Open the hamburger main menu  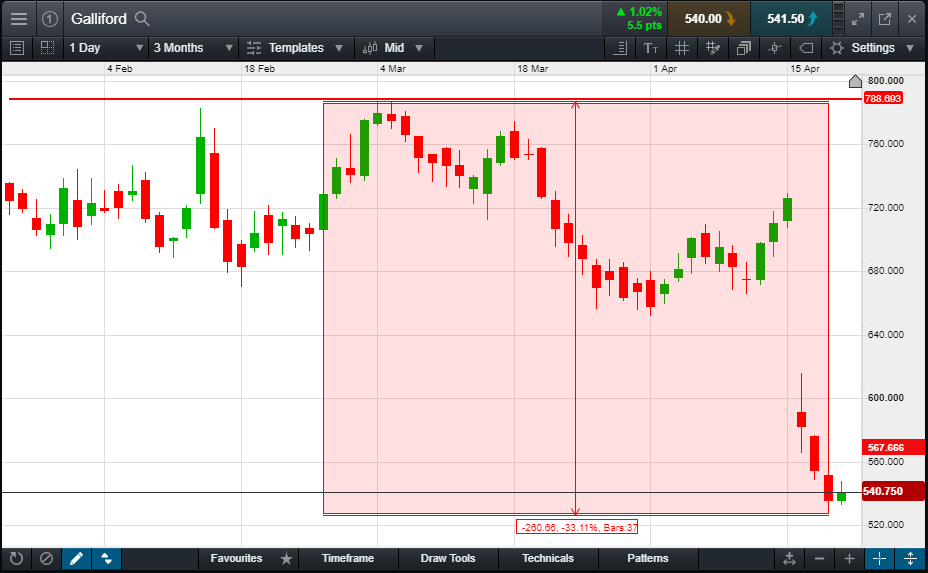click(19, 19)
